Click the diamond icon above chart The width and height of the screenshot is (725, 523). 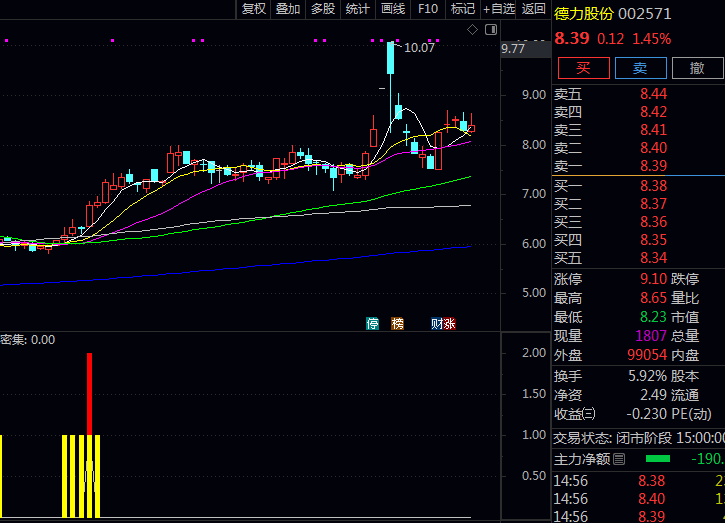point(472,30)
